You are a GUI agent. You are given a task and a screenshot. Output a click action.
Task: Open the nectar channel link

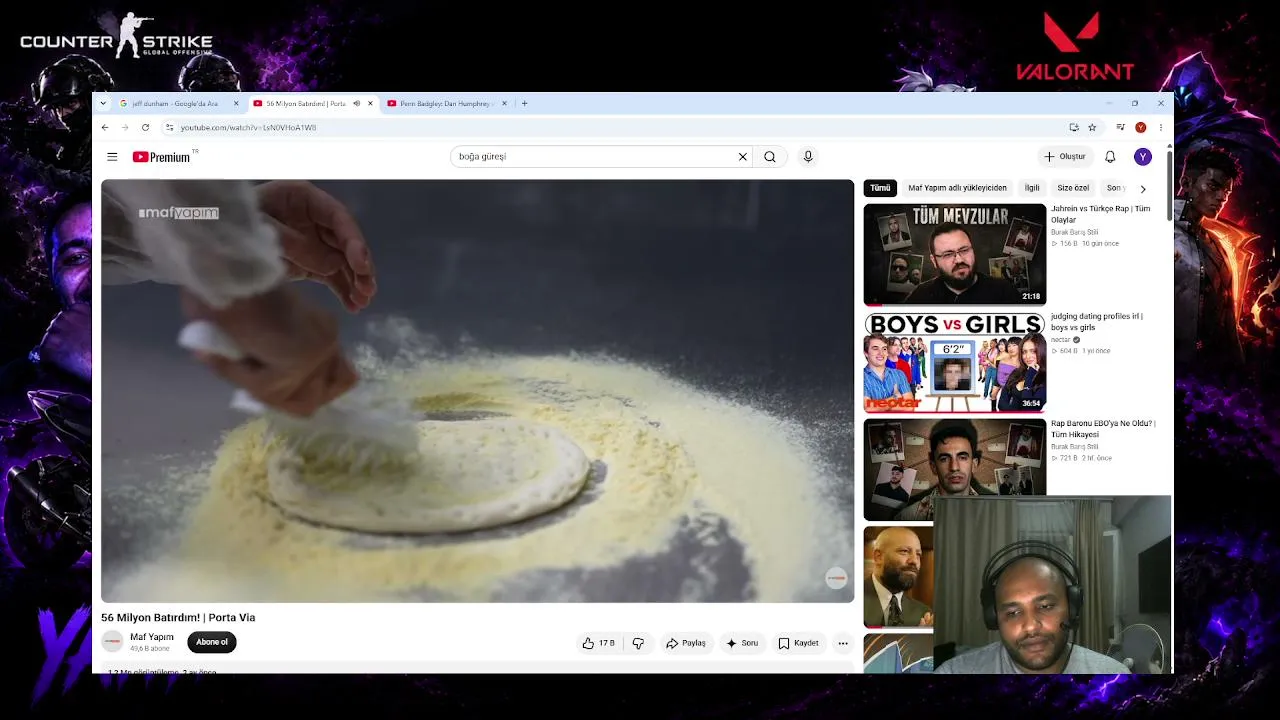click(x=1061, y=340)
